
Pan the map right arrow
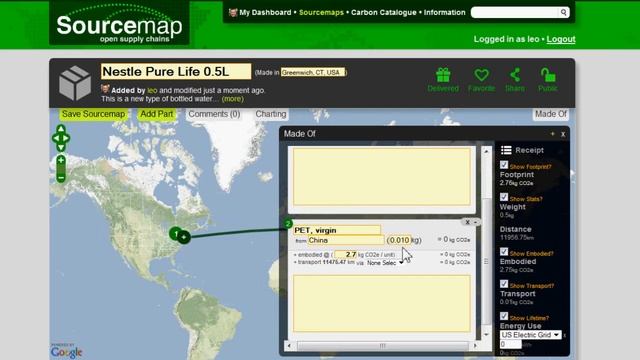[x=66, y=138]
